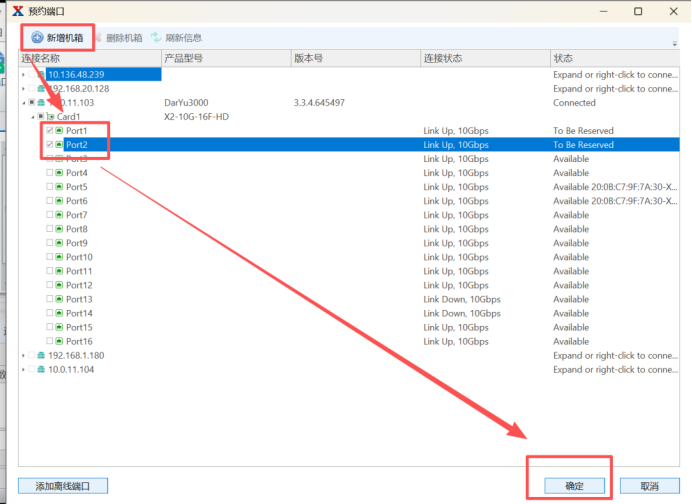Click the Connected status cell
Screen dimensions: 692x504
(574, 103)
